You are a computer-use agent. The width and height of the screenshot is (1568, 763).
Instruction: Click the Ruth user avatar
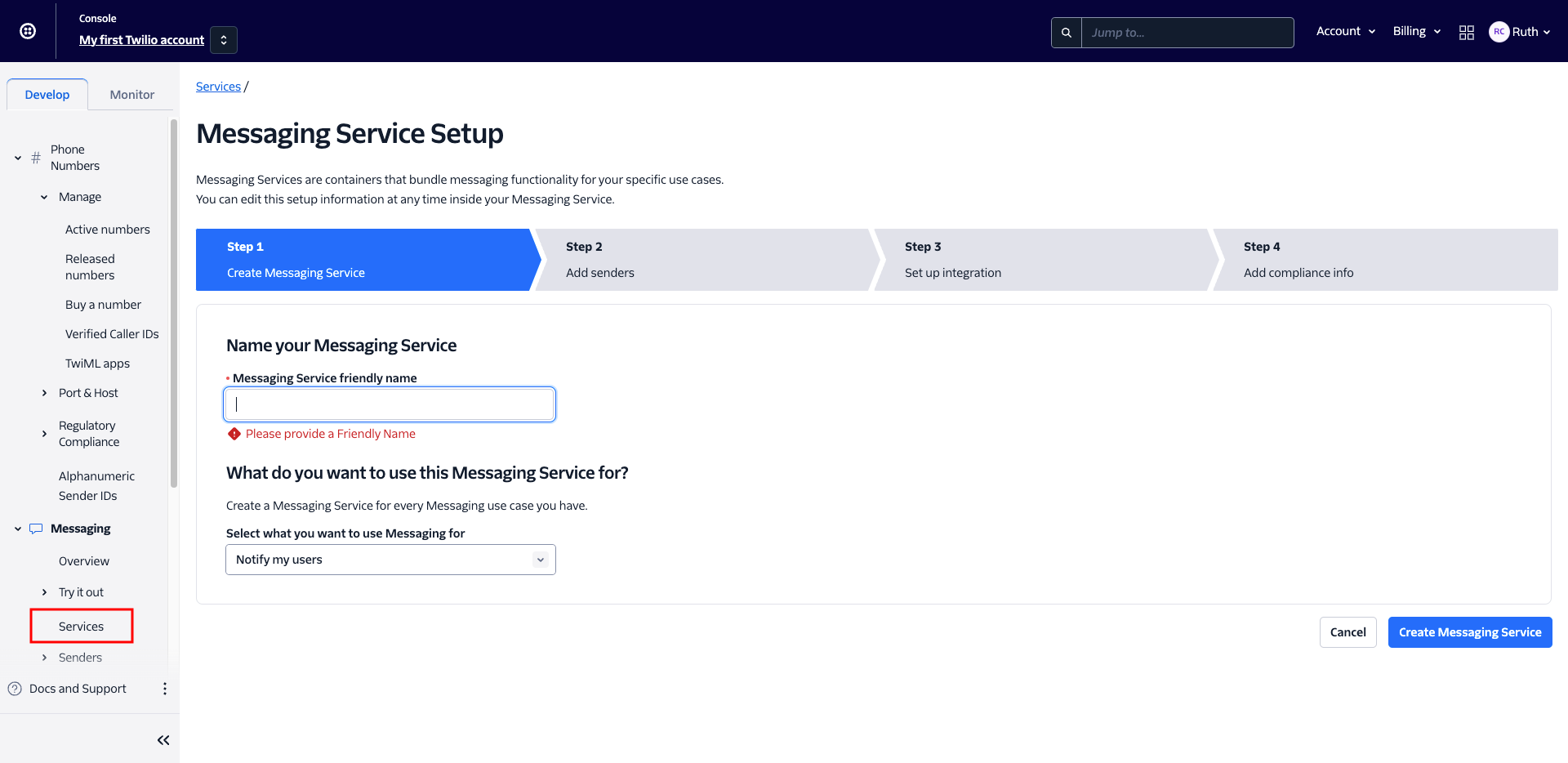click(1499, 32)
